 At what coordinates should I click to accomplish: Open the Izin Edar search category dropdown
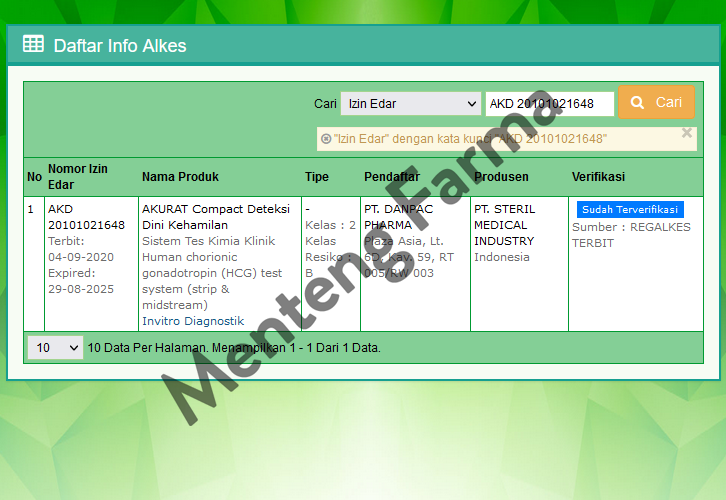pos(410,104)
